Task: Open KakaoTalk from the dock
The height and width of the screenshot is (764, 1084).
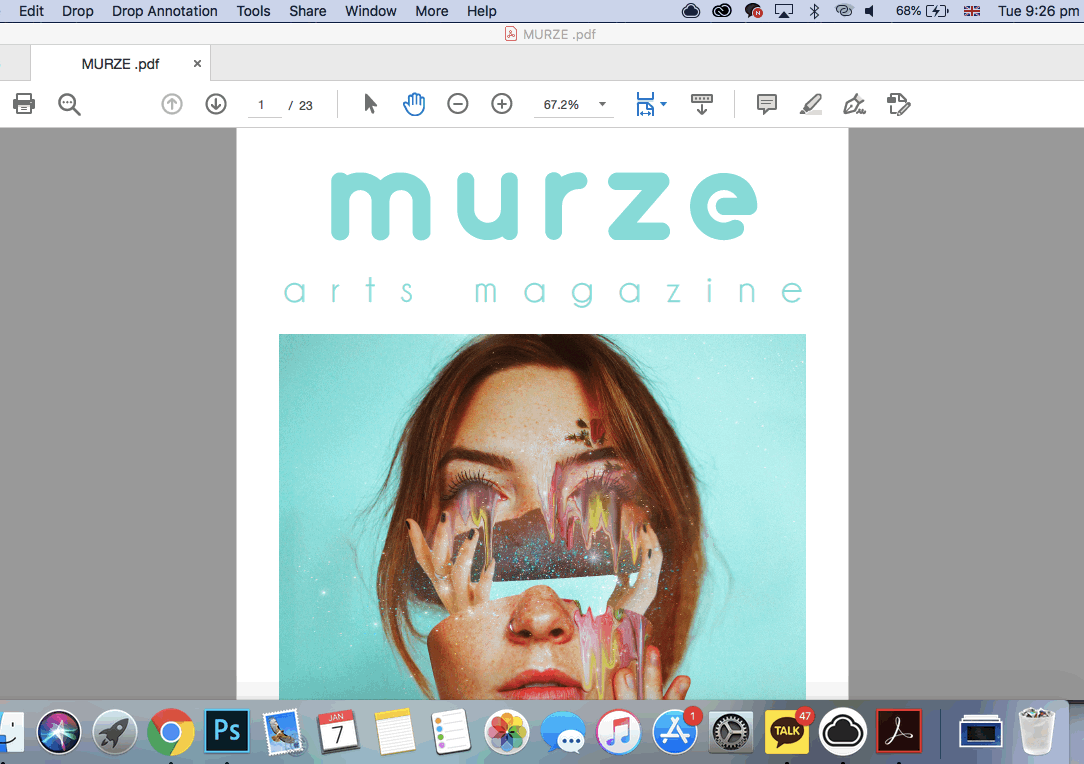Action: point(787,732)
